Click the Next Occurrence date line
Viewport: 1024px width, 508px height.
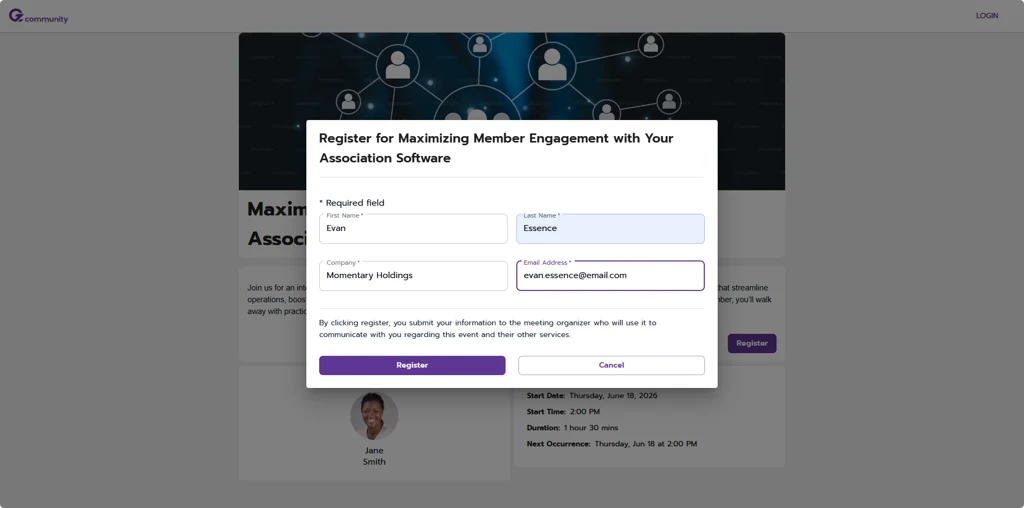pos(611,444)
